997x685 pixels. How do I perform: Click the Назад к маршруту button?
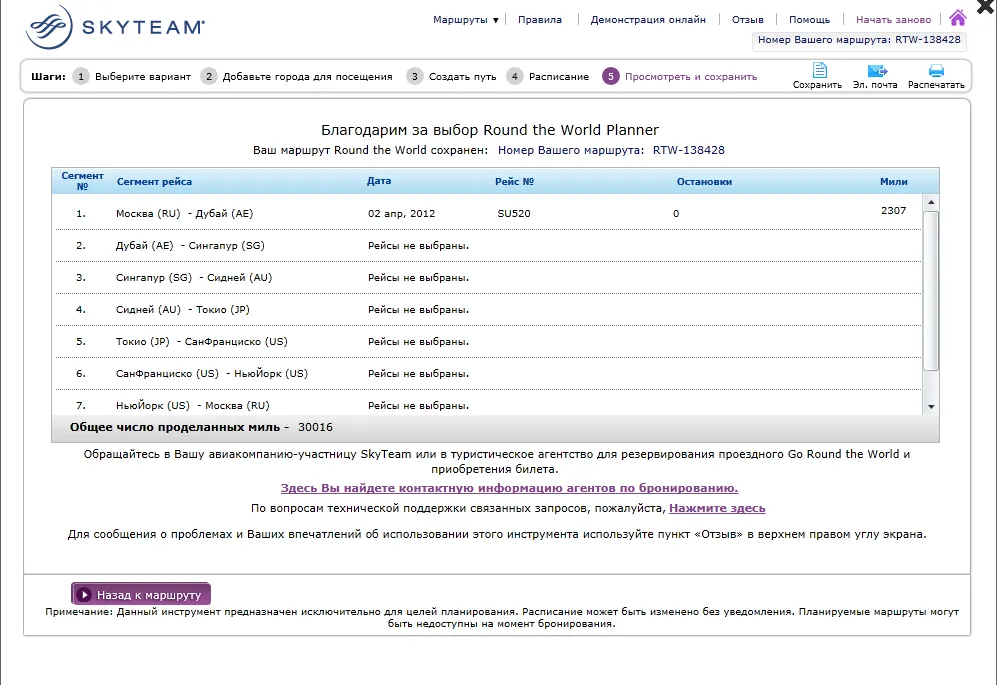(x=141, y=595)
